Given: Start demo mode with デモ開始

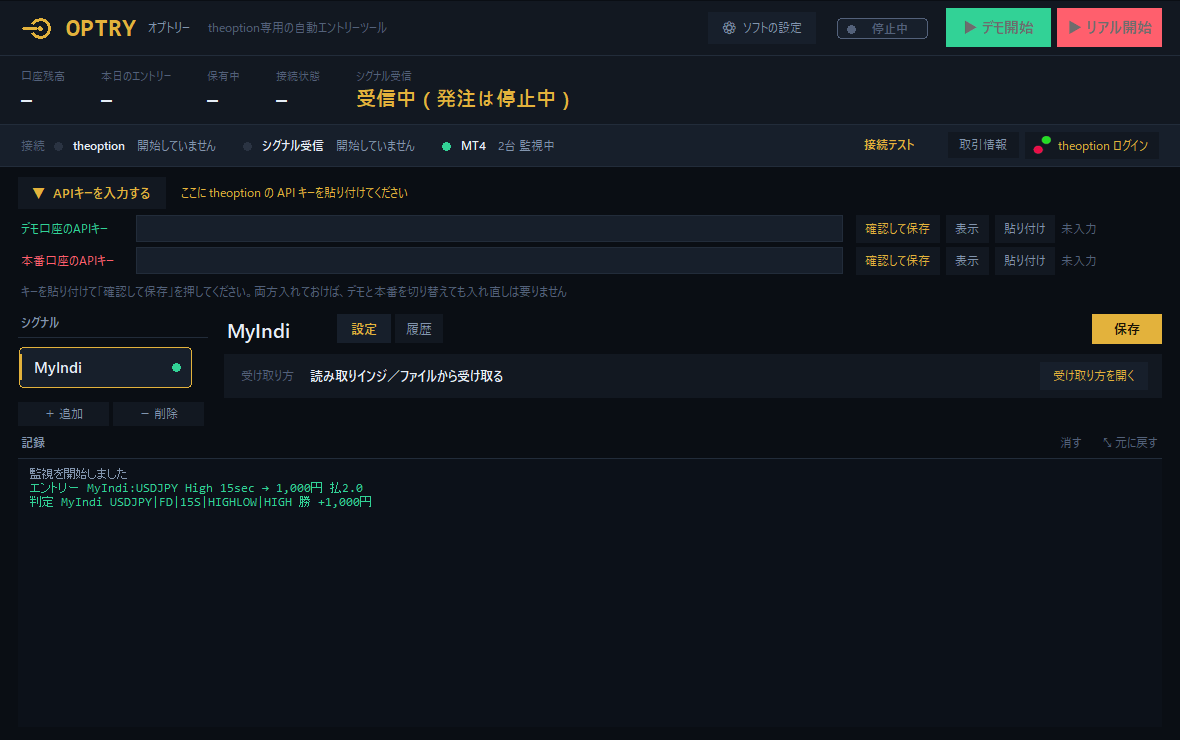Looking at the screenshot, I should pos(998,28).
